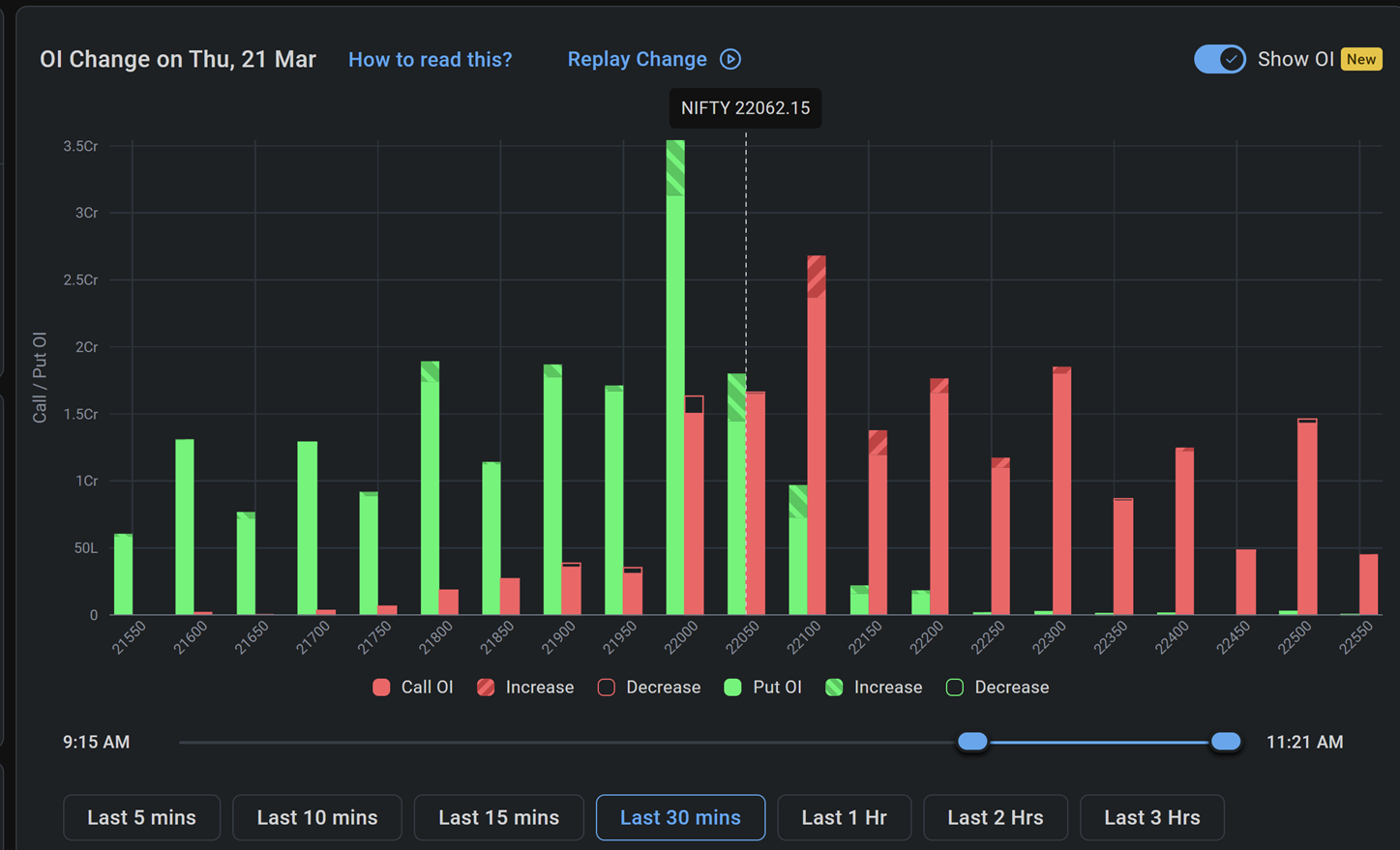This screenshot has height=850, width=1400.
Task: Switch to Last 1 Hr view
Action: click(844, 817)
